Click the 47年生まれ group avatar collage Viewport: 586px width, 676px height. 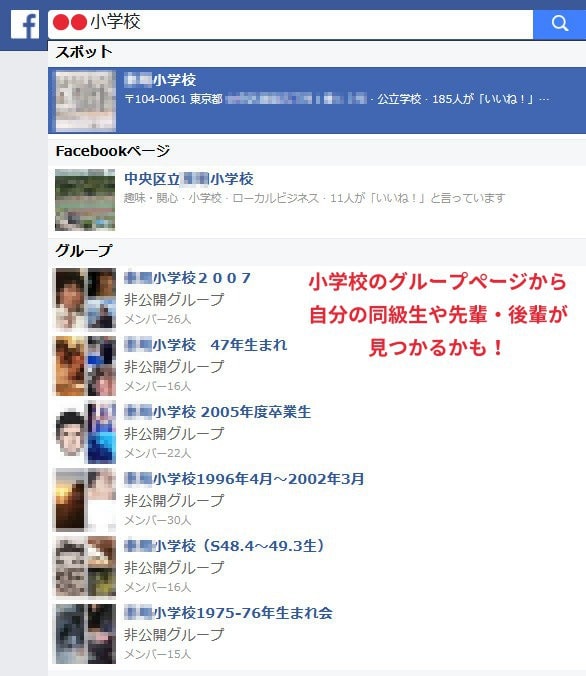coord(85,366)
